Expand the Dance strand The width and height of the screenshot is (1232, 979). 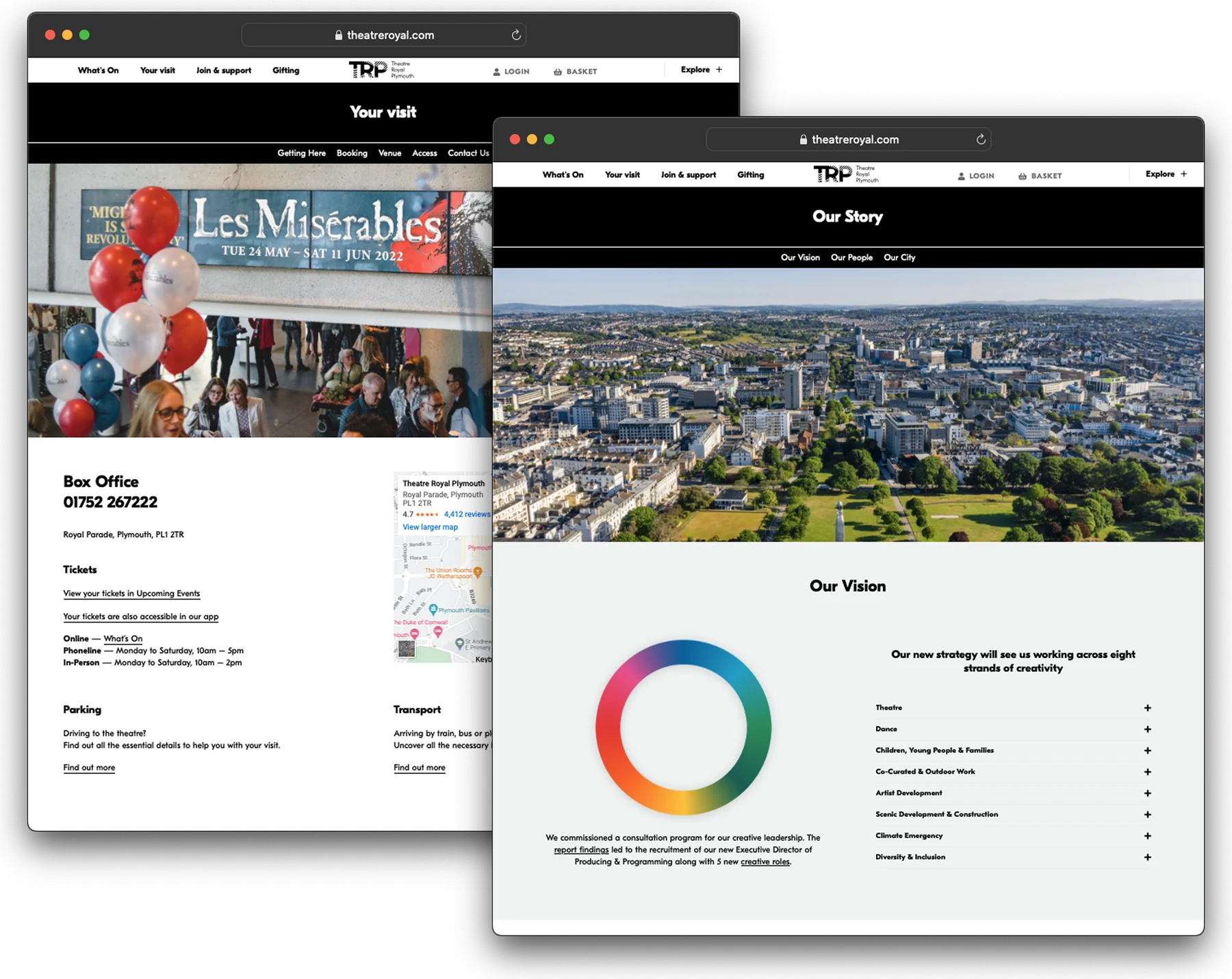[1013, 729]
